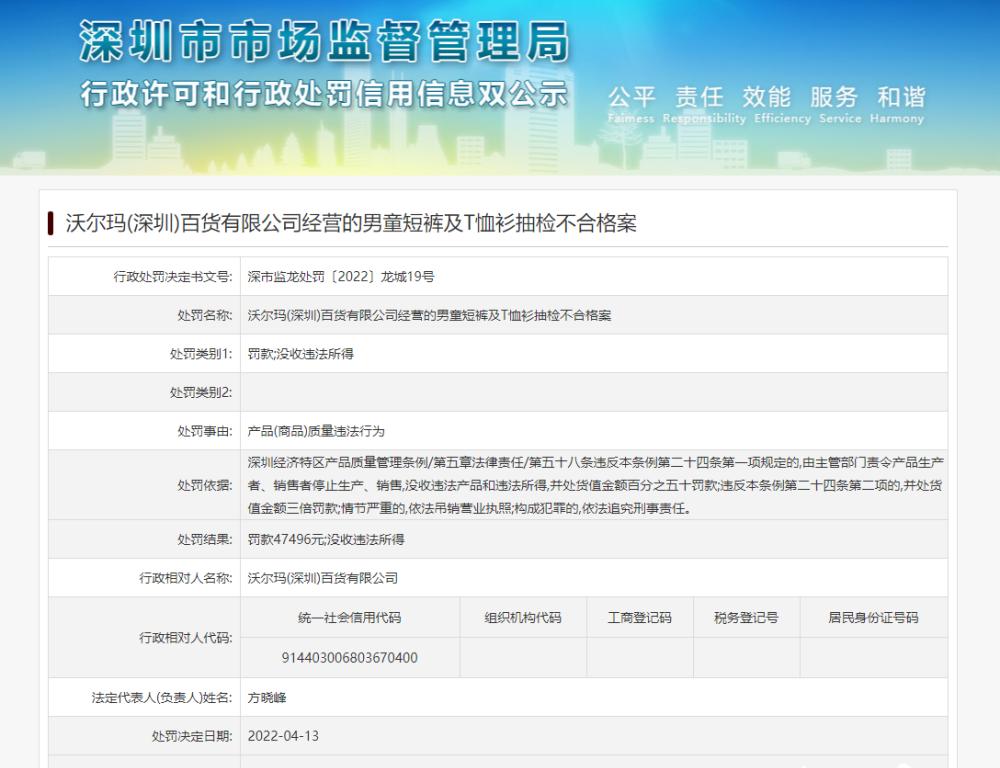Image resolution: width=1000 pixels, height=768 pixels.
Task: Click the 和谐 Harmony slogan text
Action: (897, 104)
